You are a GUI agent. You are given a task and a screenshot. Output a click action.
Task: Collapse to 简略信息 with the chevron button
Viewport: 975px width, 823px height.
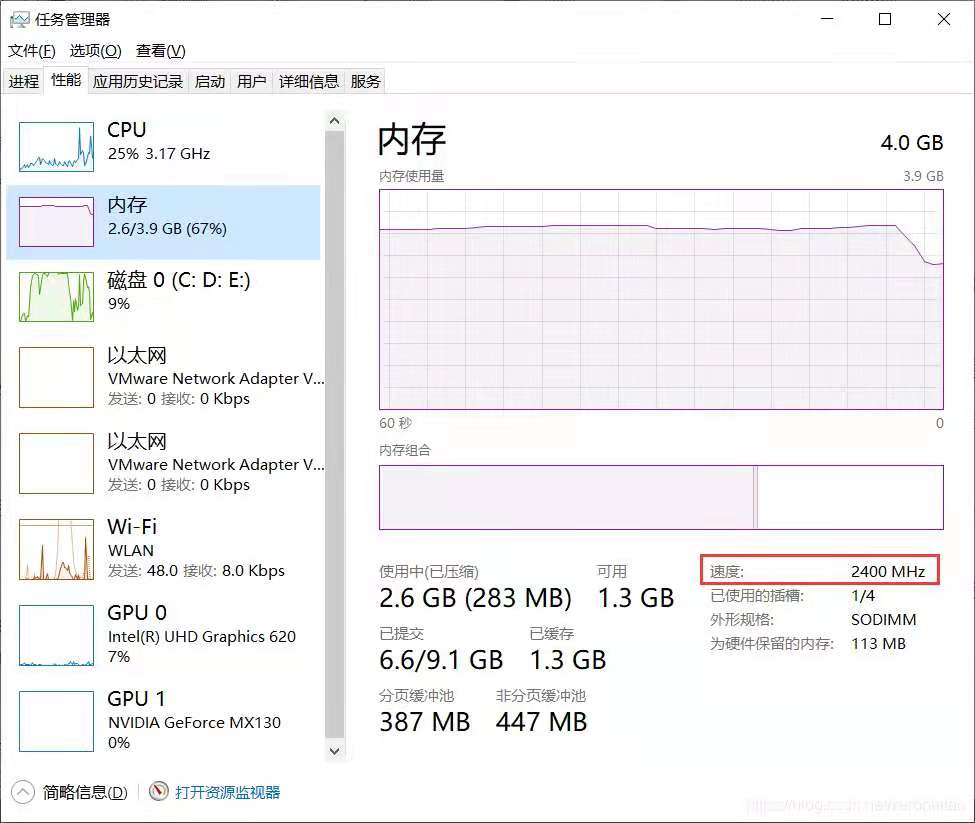tap(23, 792)
